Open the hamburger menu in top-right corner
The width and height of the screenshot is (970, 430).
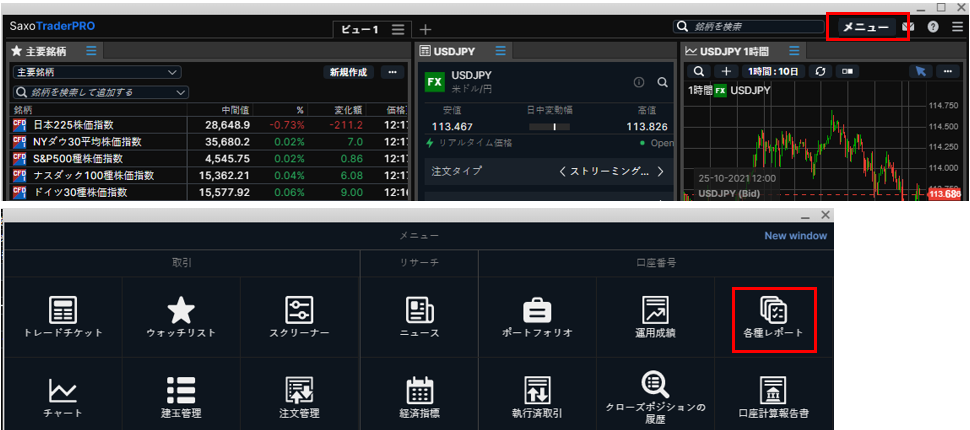coord(957,27)
